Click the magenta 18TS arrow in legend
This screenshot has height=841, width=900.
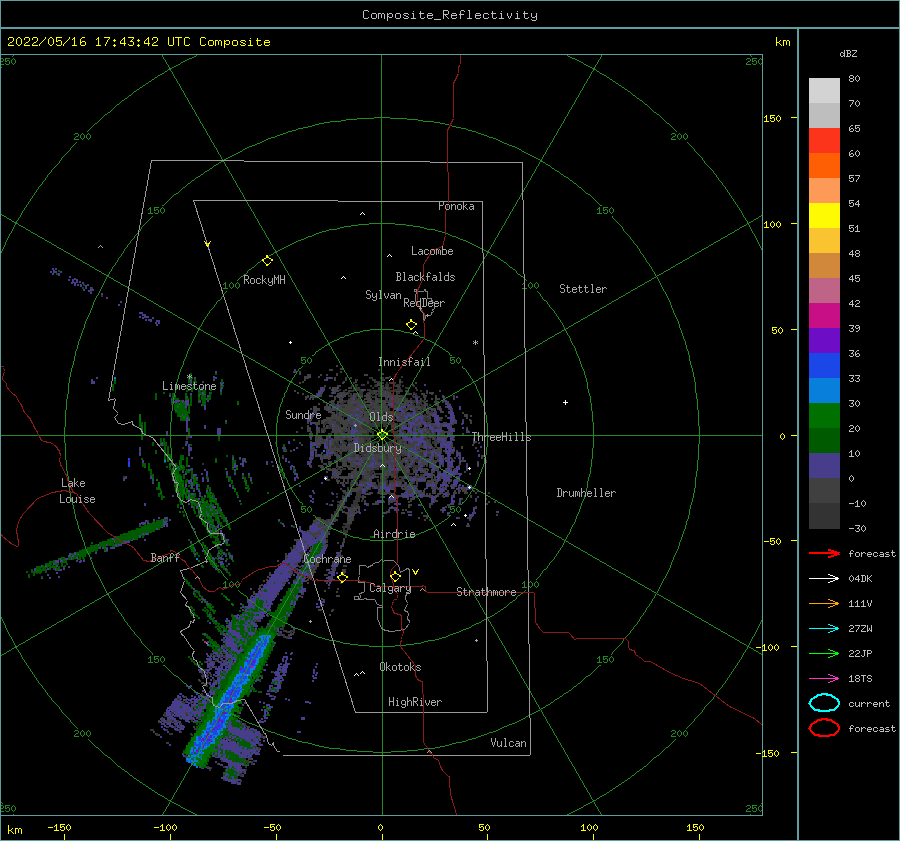click(824, 679)
